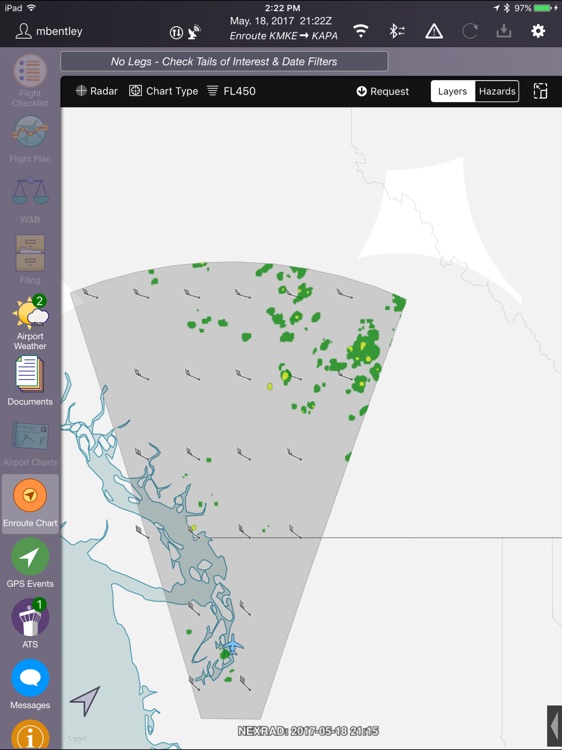Open the Flight Plan sidebar item
Image resolution: width=562 pixels, height=750 pixels.
(x=30, y=139)
